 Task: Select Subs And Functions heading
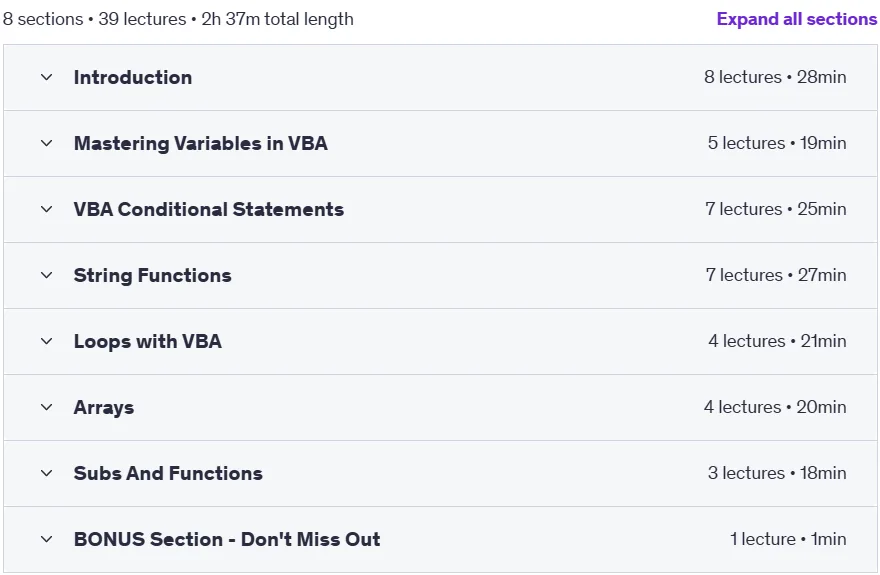tap(168, 473)
